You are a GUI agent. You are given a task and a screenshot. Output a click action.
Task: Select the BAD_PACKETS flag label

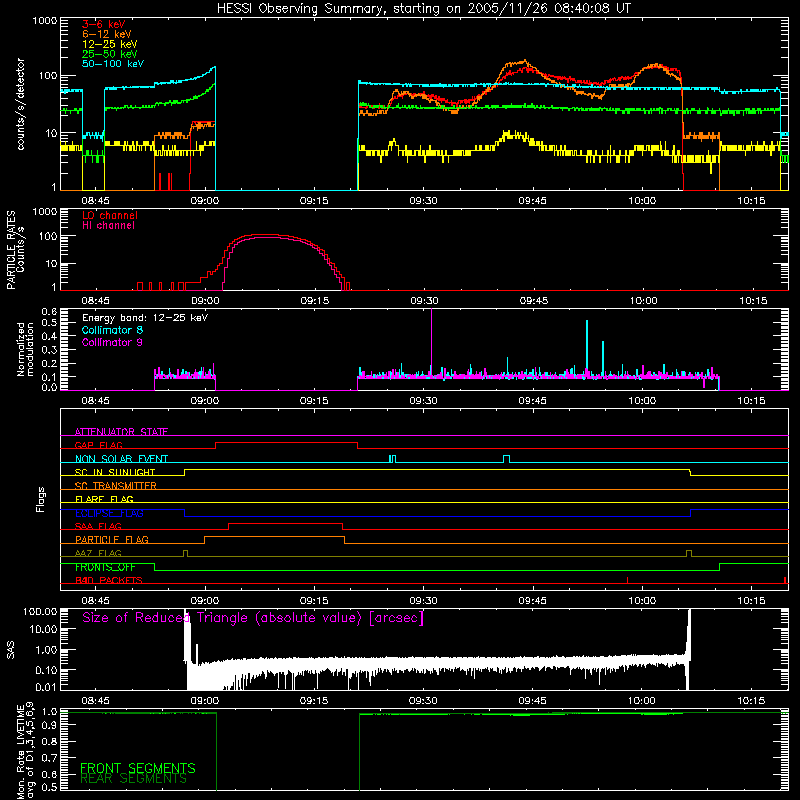109,580
